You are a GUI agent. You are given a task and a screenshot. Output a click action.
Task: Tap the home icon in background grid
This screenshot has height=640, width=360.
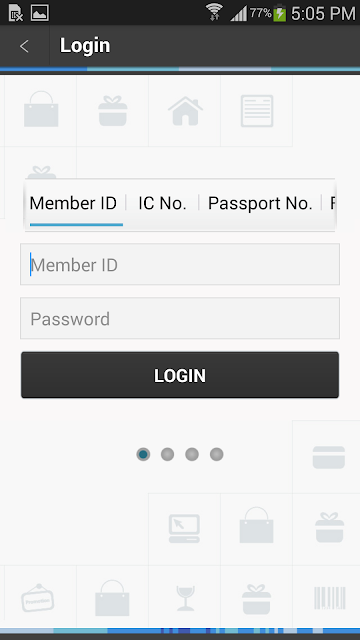[x=185, y=111]
